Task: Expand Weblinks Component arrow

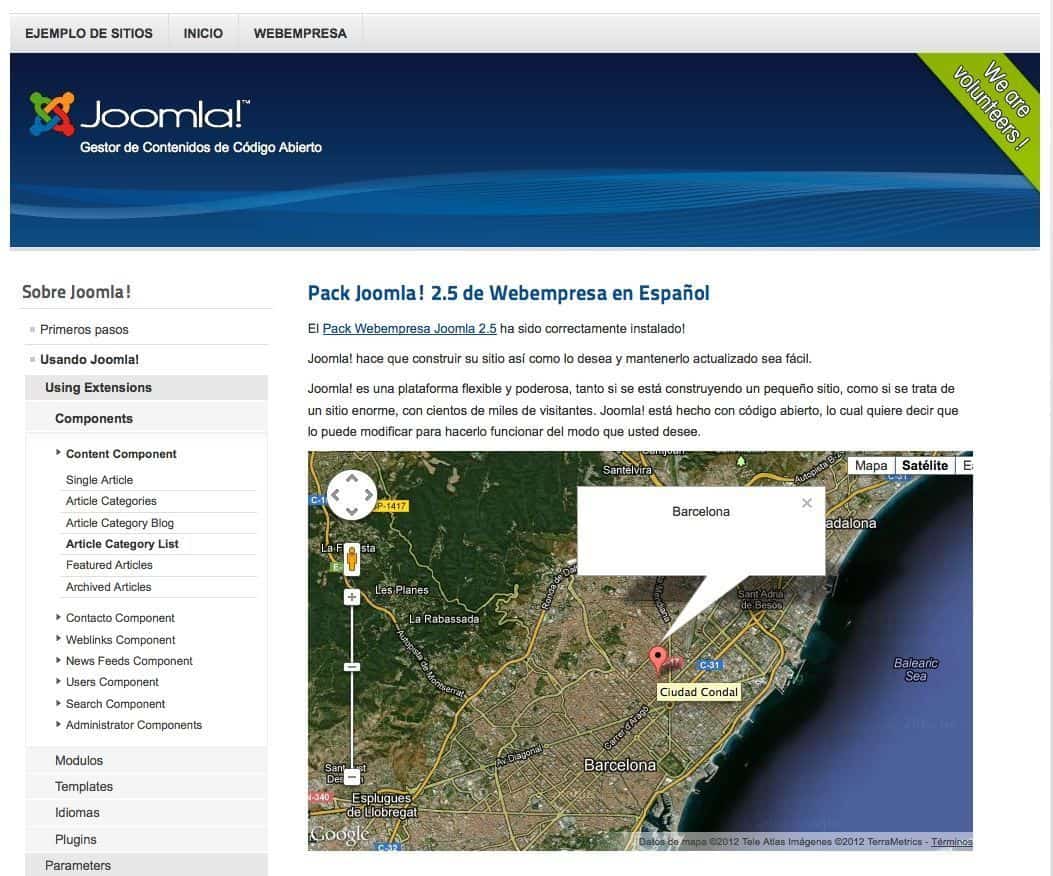Action: 58,639
